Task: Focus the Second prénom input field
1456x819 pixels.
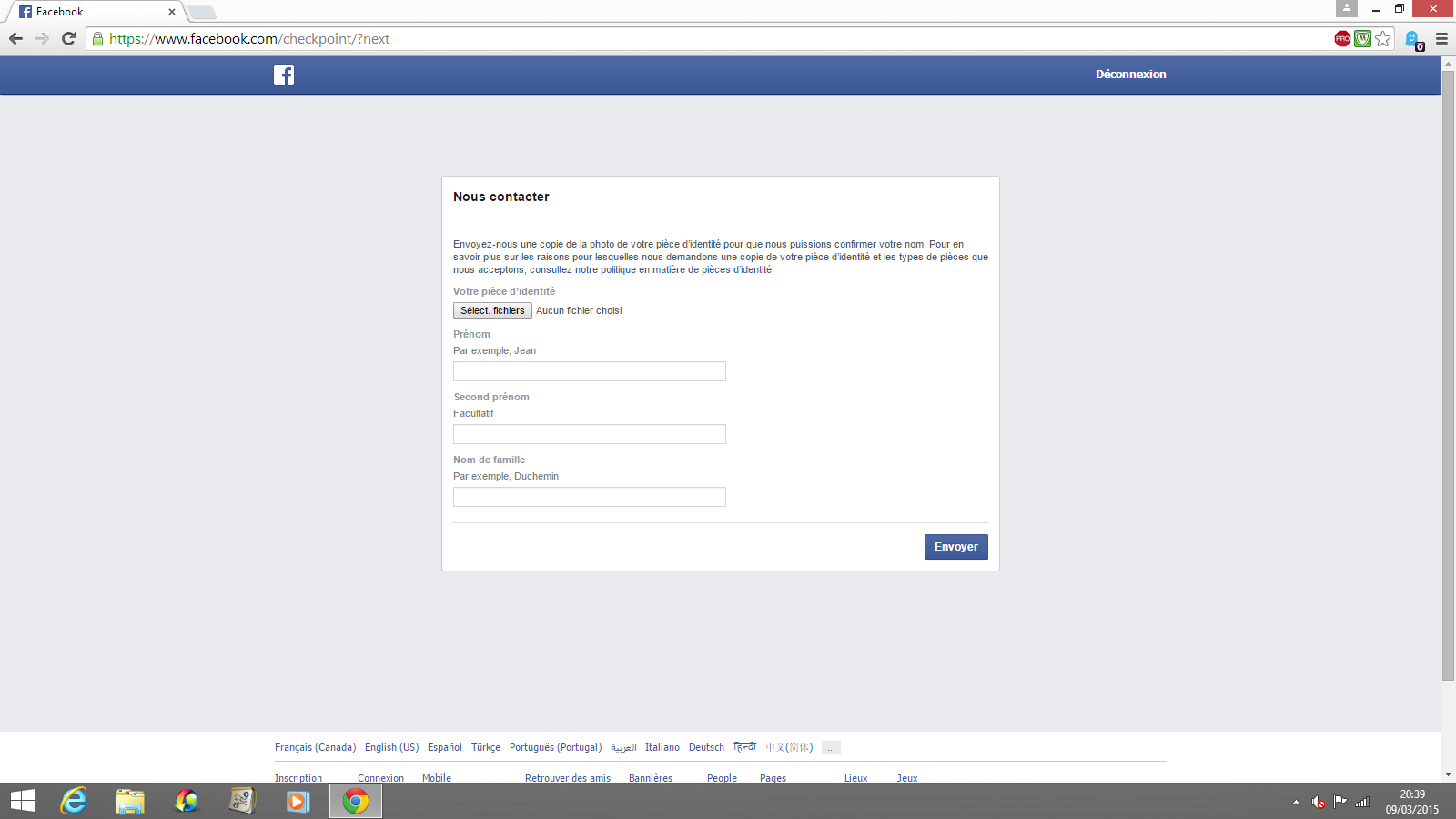Action: click(x=590, y=434)
